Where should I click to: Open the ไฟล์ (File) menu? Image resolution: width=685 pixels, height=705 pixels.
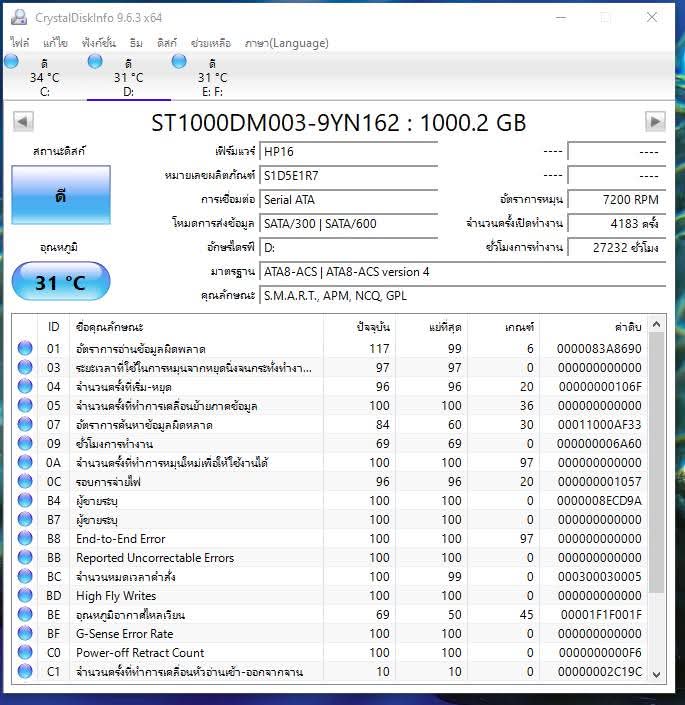[x=20, y=43]
